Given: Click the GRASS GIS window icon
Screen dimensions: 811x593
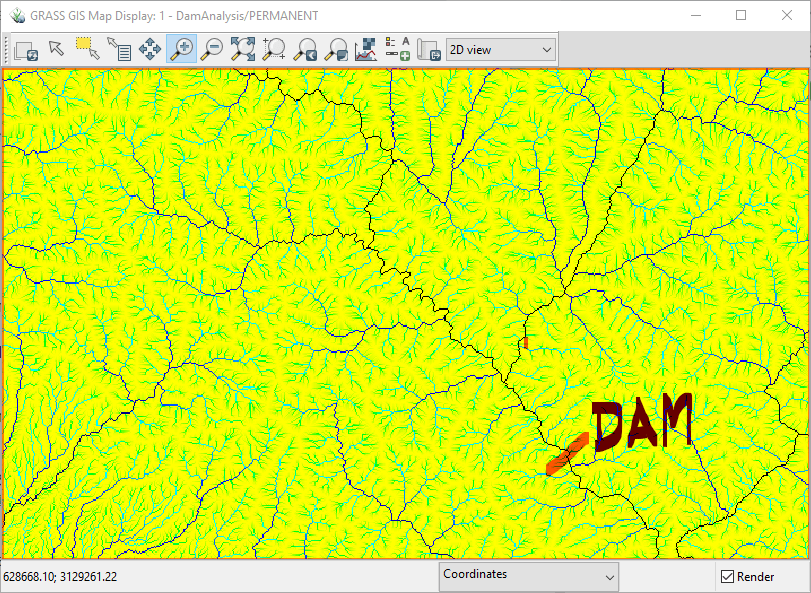Looking at the screenshot, I should (x=18, y=16).
